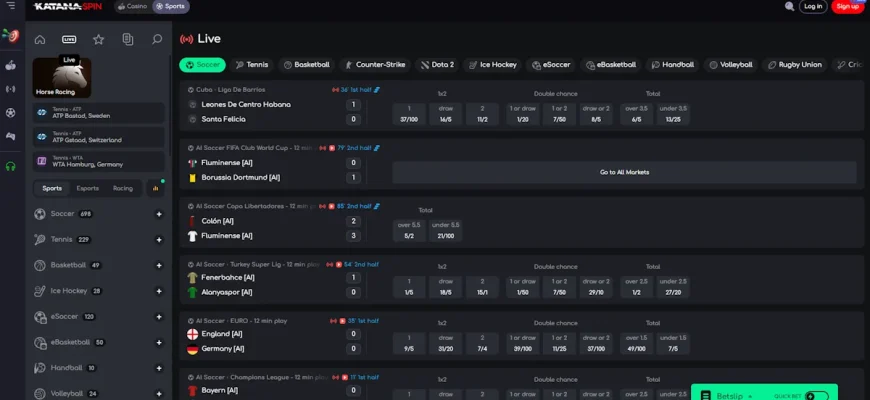
Task: Open ATP Bastad, Sweden event
Action: point(98,113)
